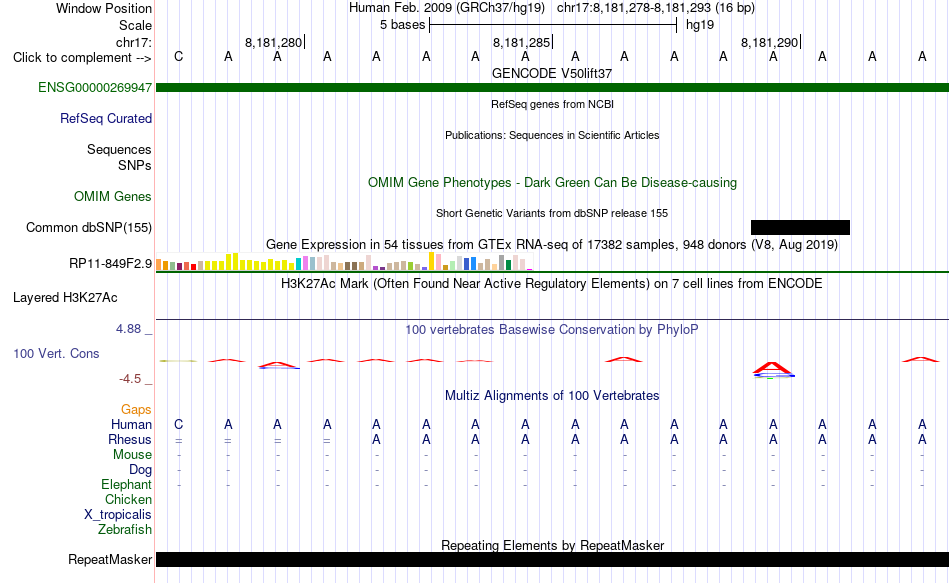This screenshot has width=950, height=583.
Task: Click the 8,181,280 position marker
Action: [274, 42]
